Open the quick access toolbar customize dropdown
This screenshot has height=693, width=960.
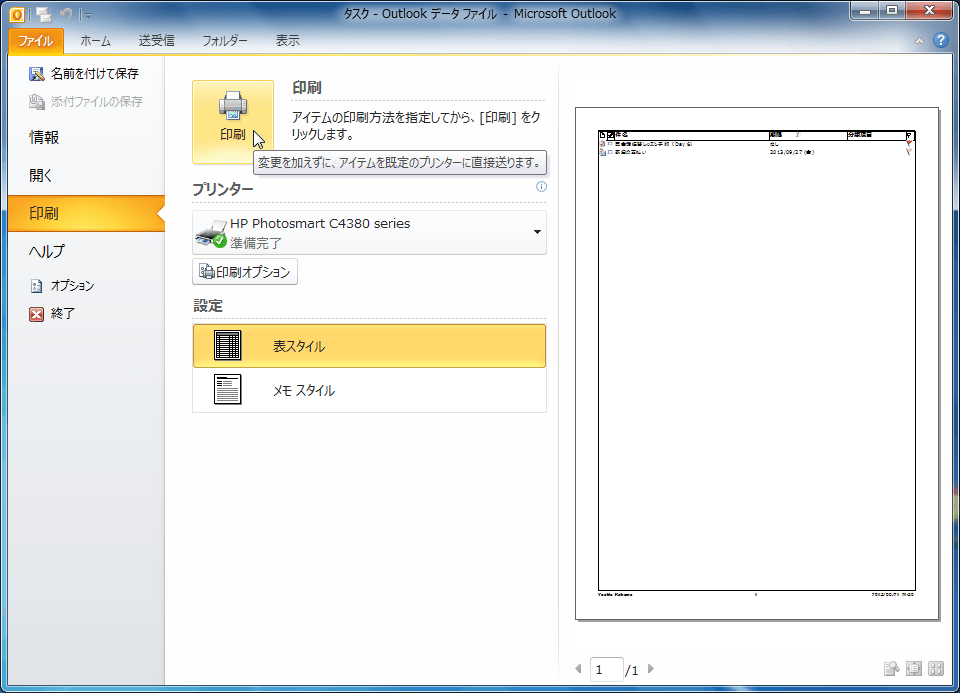click(x=88, y=15)
